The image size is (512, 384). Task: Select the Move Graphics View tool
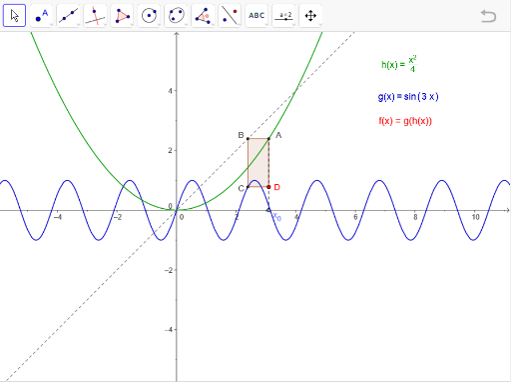(x=311, y=15)
